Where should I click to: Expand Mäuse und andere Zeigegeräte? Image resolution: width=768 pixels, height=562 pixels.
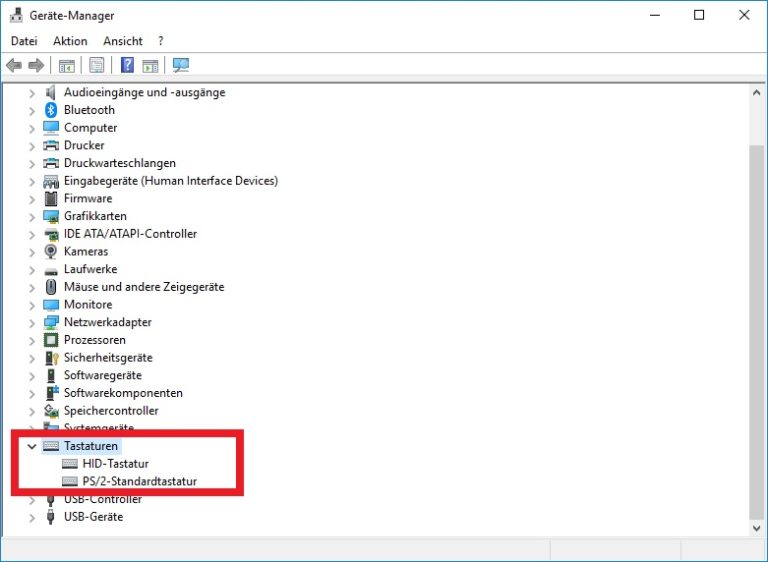32,287
